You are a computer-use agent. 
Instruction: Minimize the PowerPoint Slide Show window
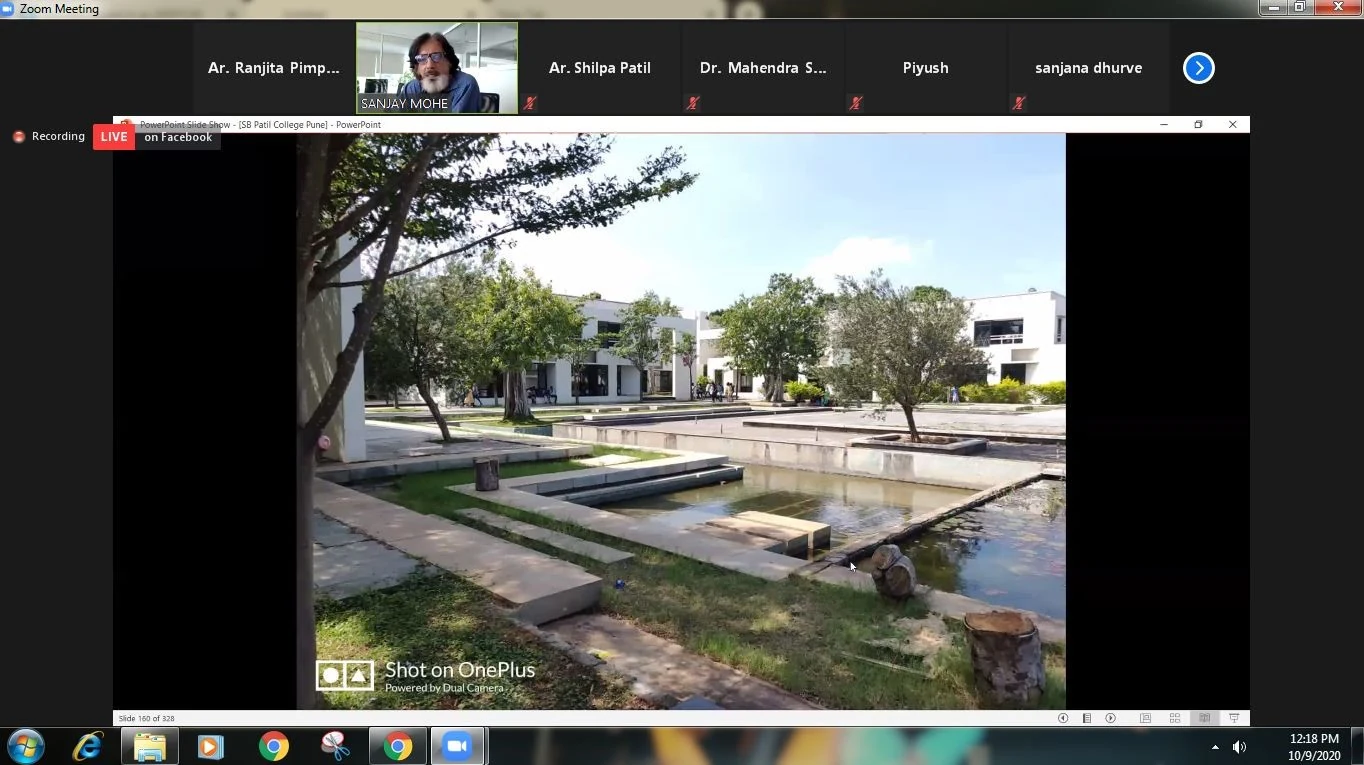[x=1164, y=125]
